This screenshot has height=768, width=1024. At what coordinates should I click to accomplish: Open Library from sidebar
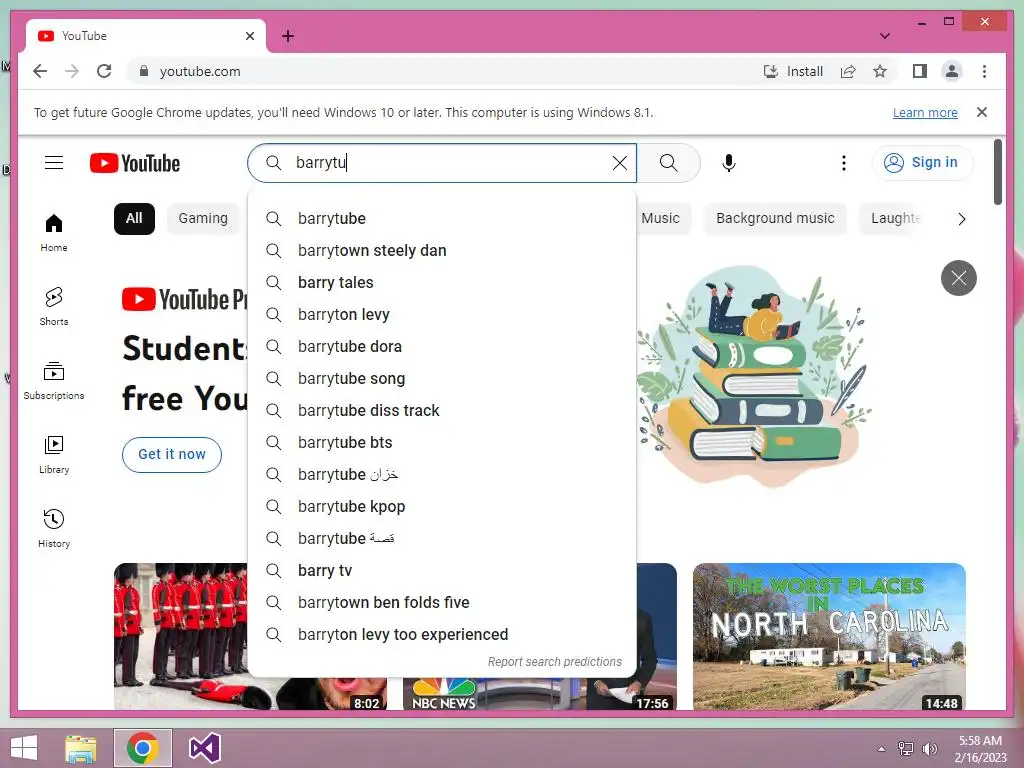pos(54,455)
